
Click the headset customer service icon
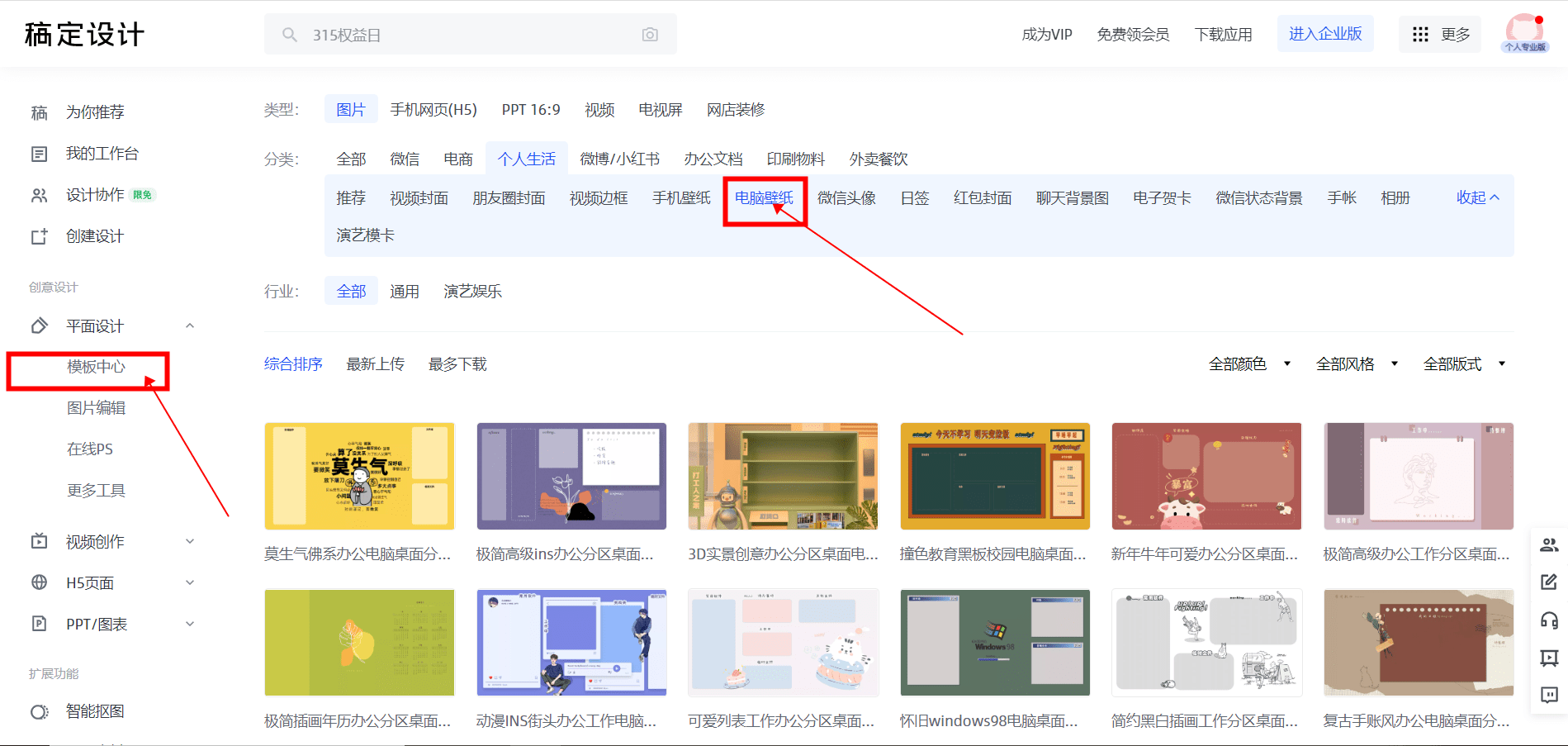pos(1549,620)
